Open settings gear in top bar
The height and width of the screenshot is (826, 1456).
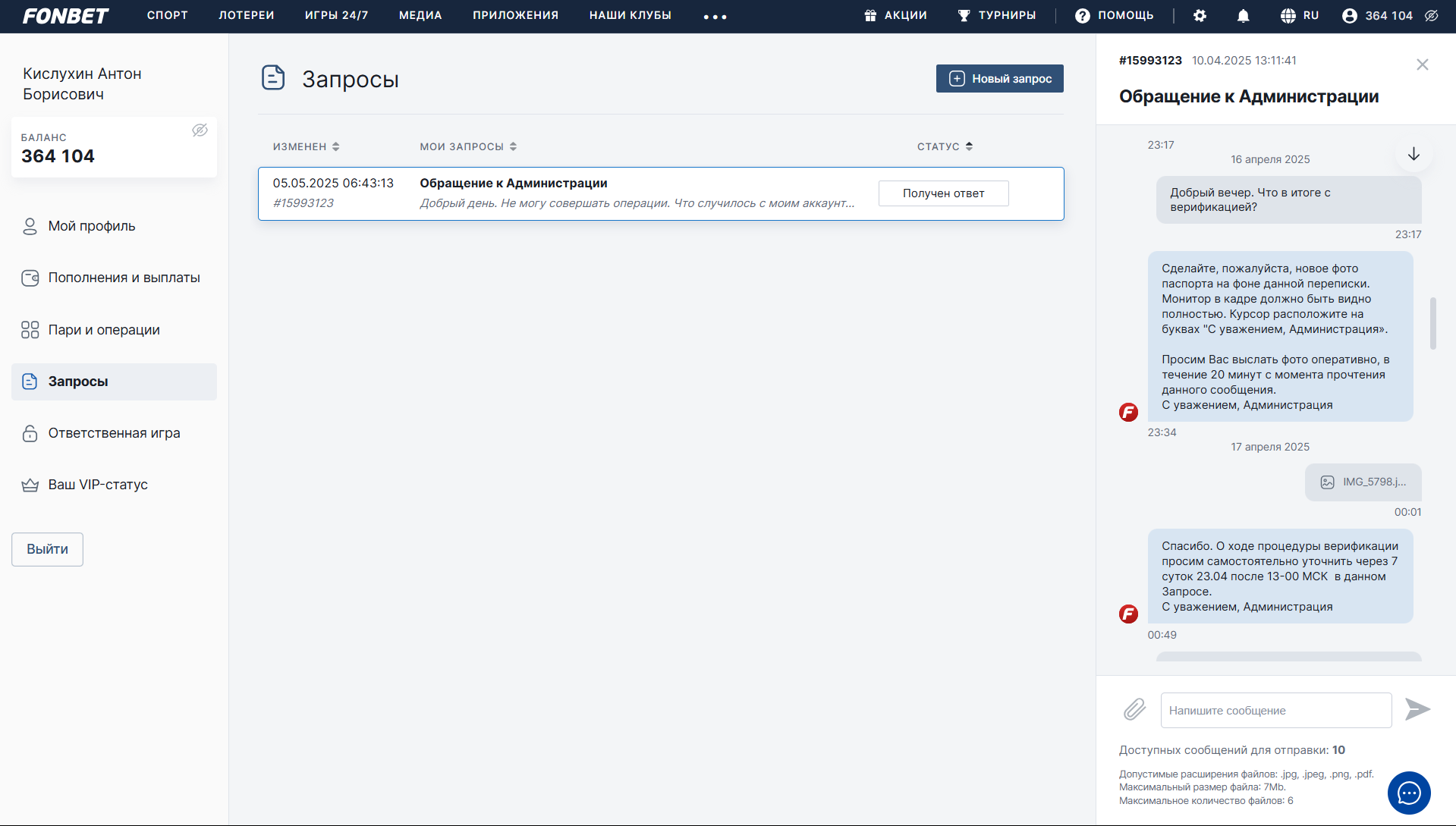tap(1200, 16)
